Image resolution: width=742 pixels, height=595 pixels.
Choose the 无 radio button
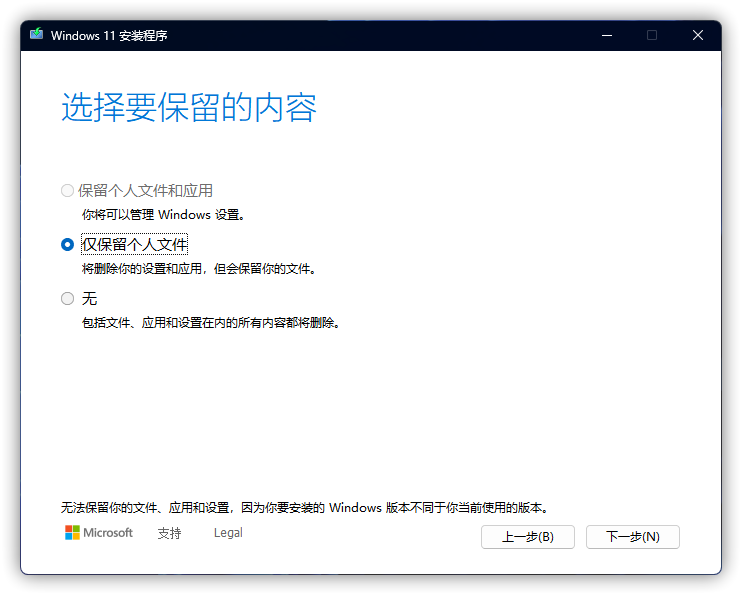click(x=67, y=298)
